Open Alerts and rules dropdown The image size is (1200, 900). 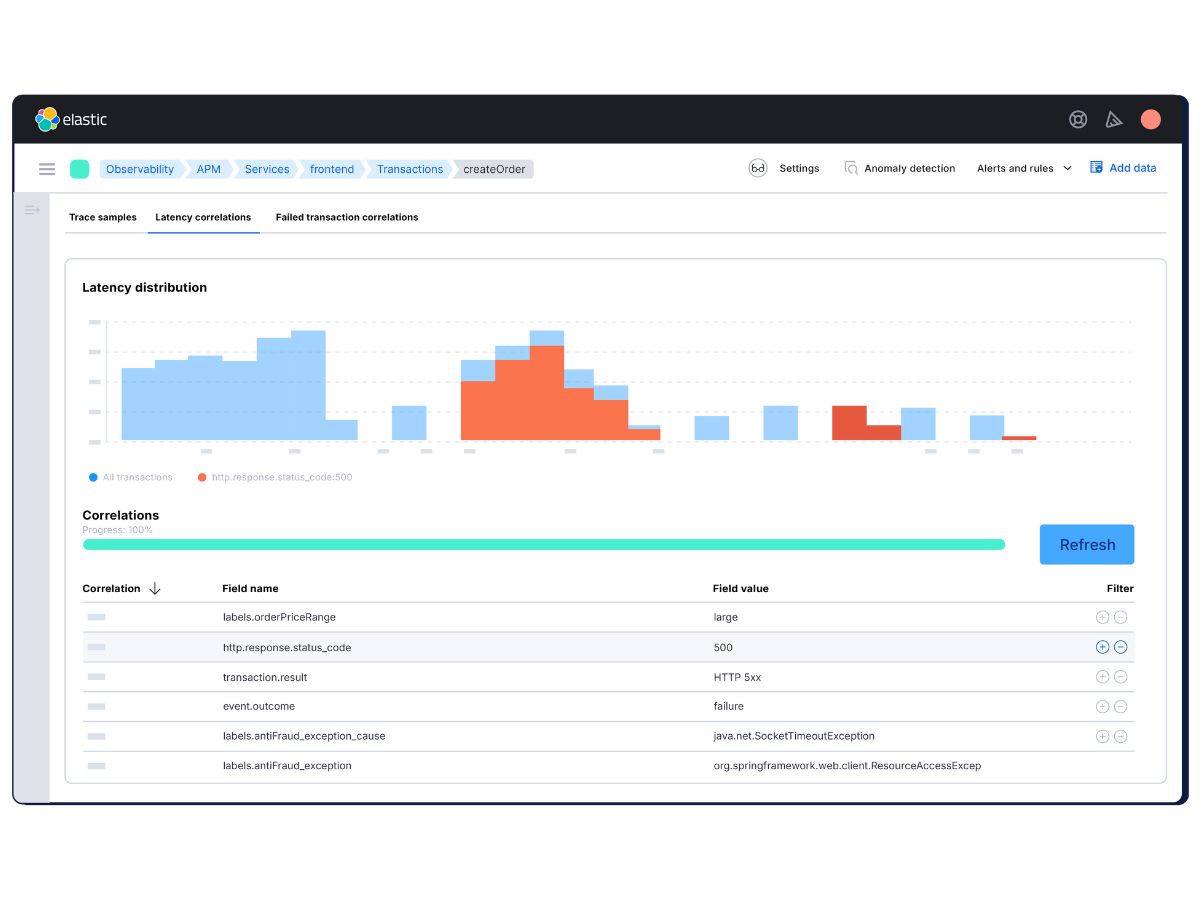click(x=1024, y=168)
